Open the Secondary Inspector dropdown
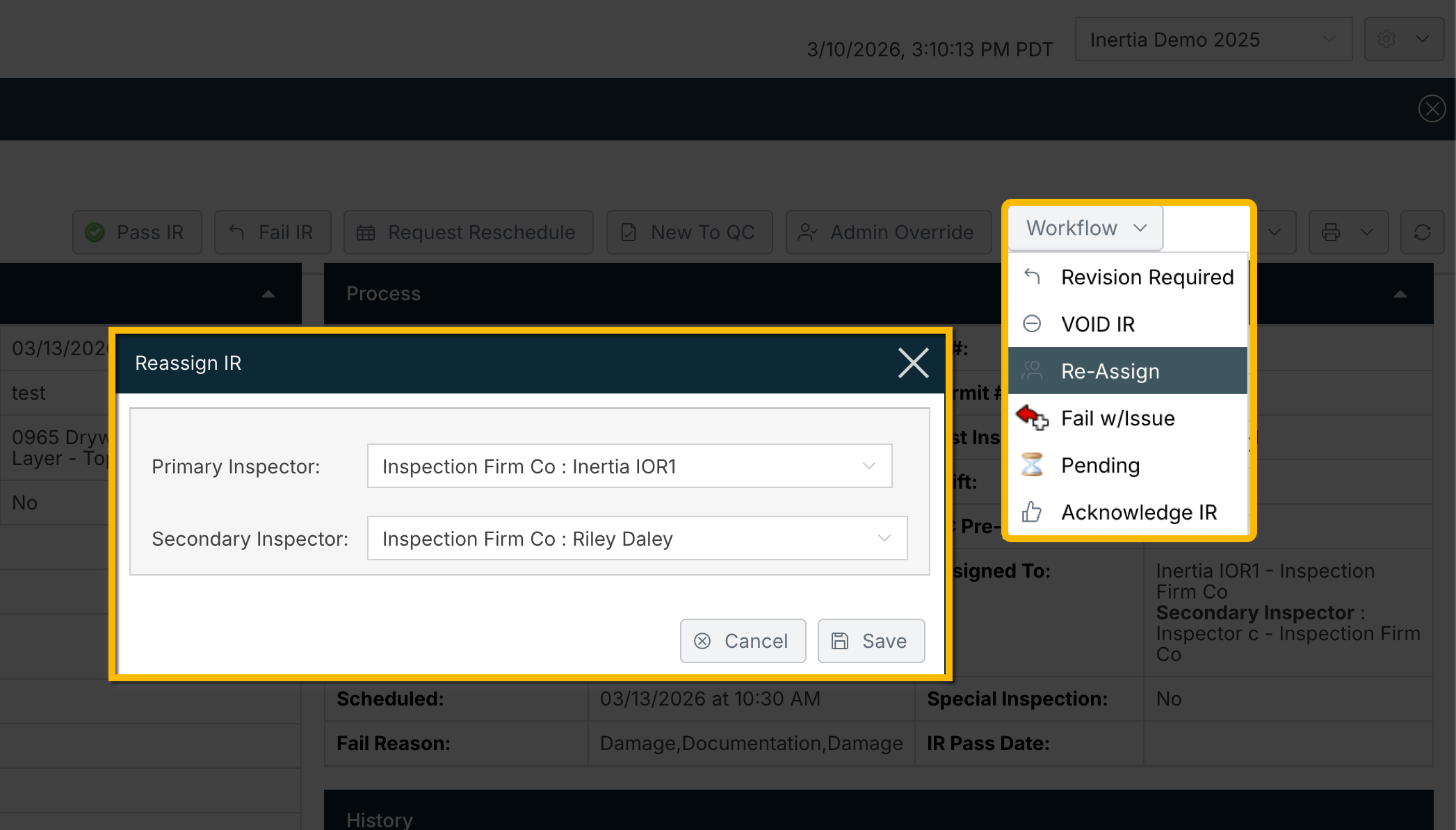 637,538
